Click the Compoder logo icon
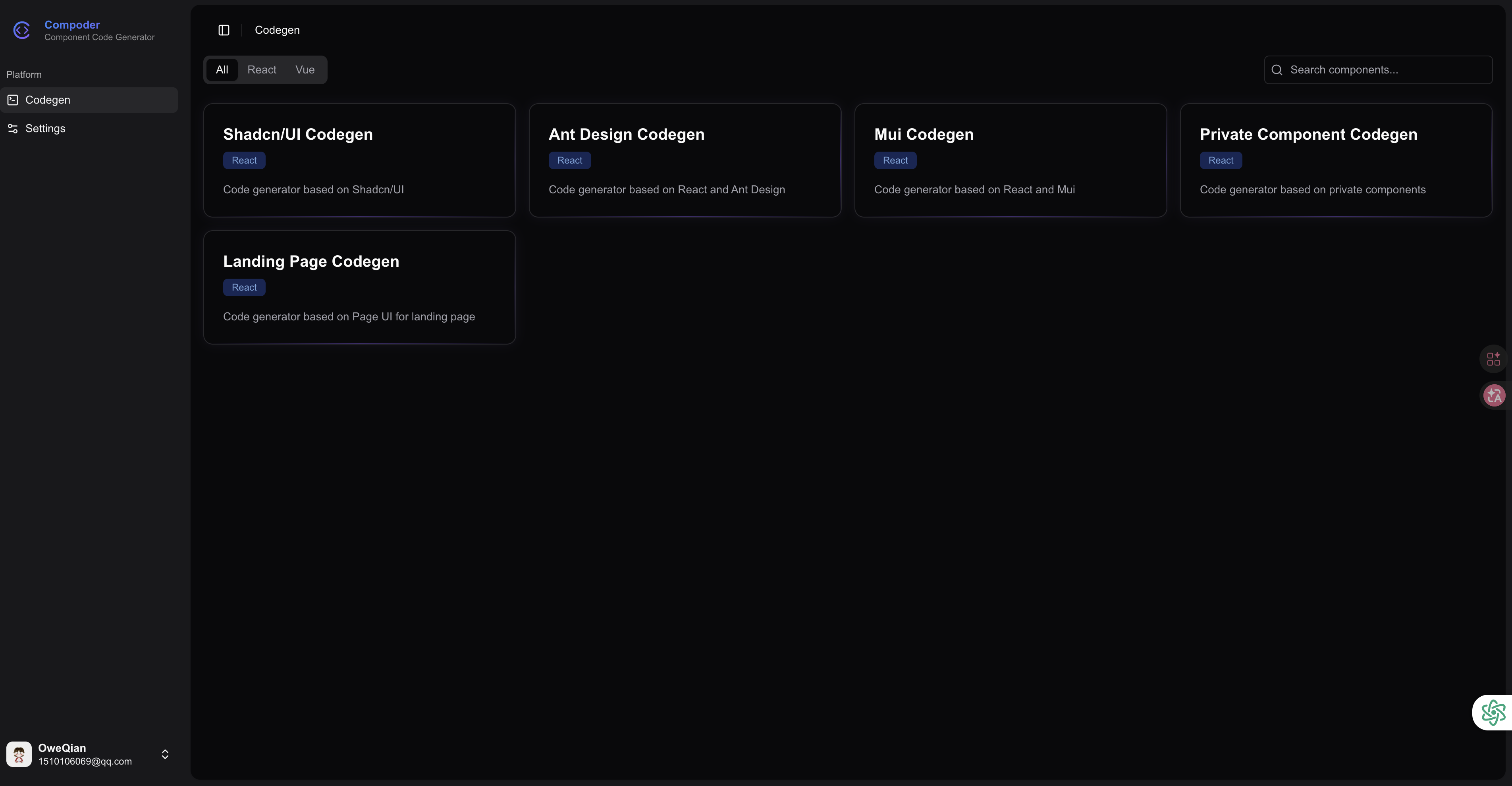The height and width of the screenshot is (786, 1512). click(x=22, y=30)
